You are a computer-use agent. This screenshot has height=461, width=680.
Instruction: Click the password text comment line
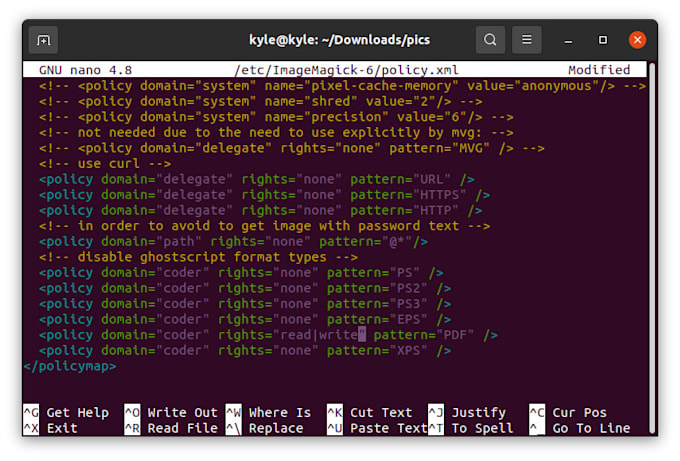(265, 226)
